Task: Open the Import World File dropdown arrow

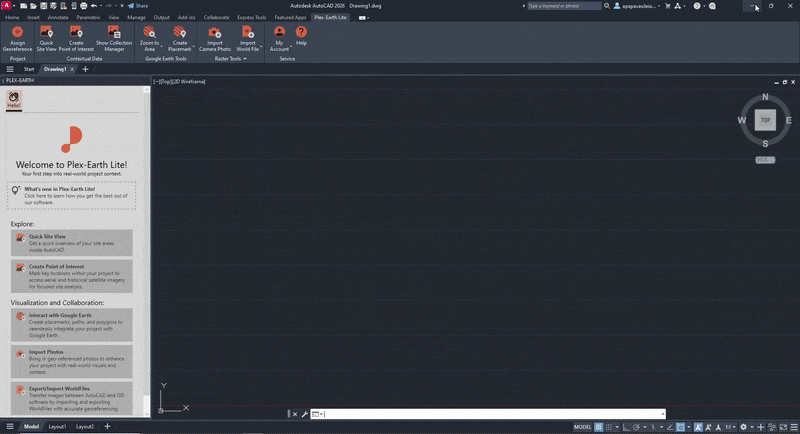Action: tap(261, 46)
